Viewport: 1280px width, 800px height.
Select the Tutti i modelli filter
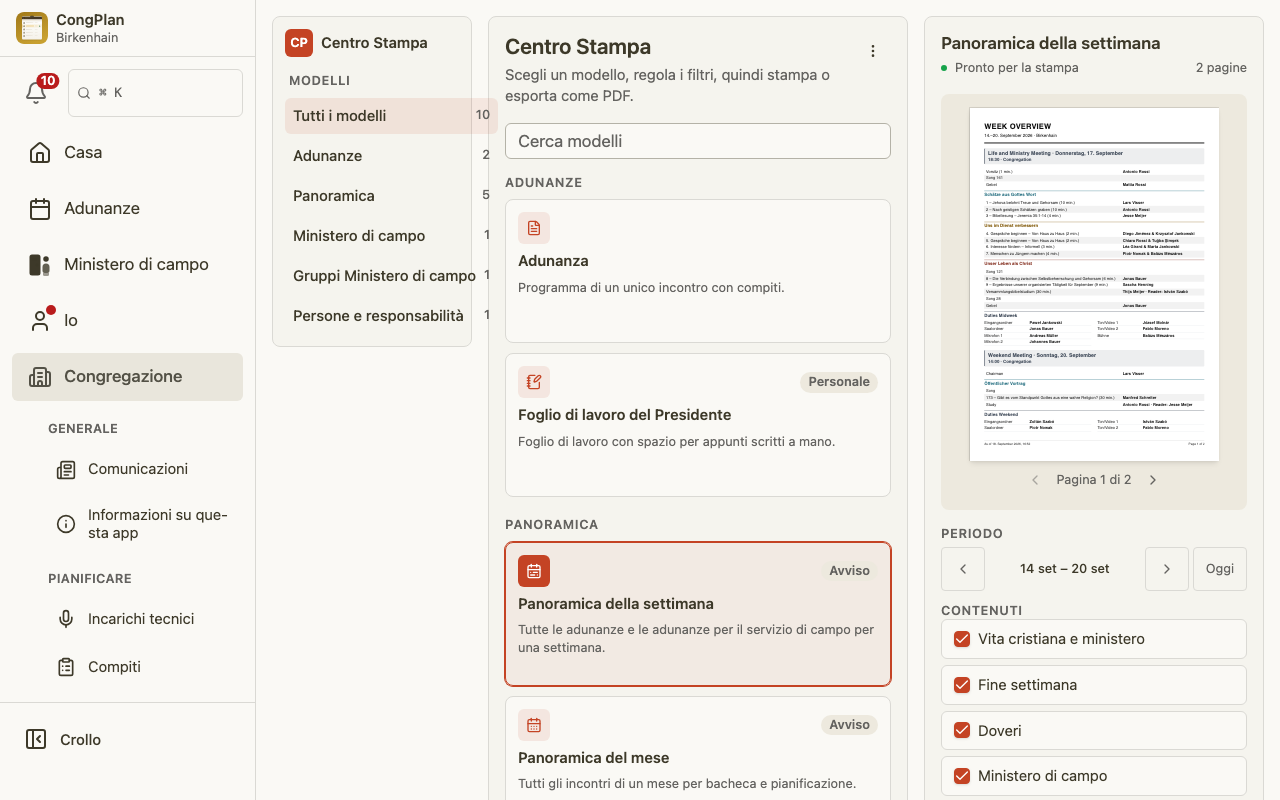(391, 116)
